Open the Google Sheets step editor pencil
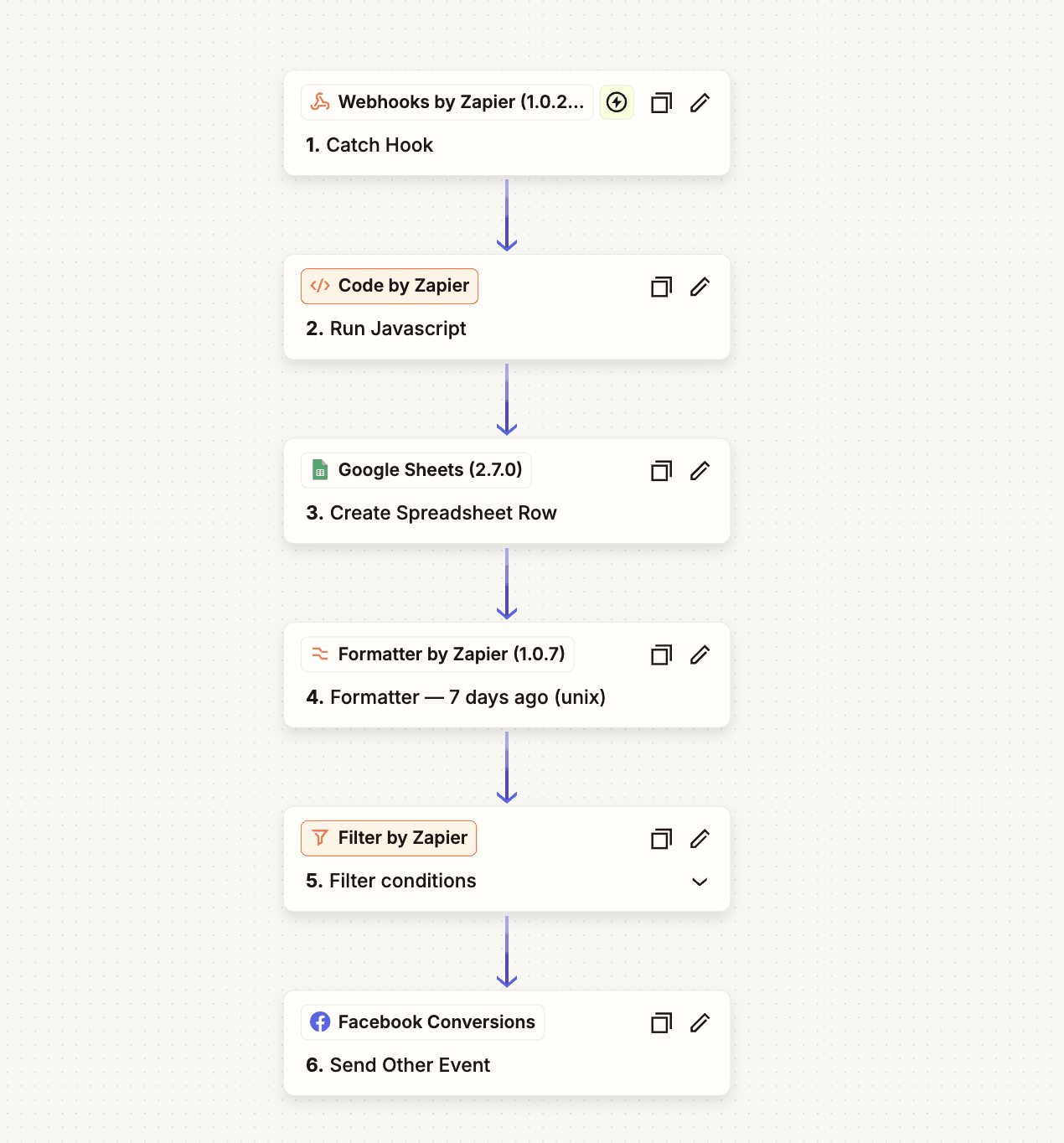This screenshot has width=1064, height=1143. 700,470
